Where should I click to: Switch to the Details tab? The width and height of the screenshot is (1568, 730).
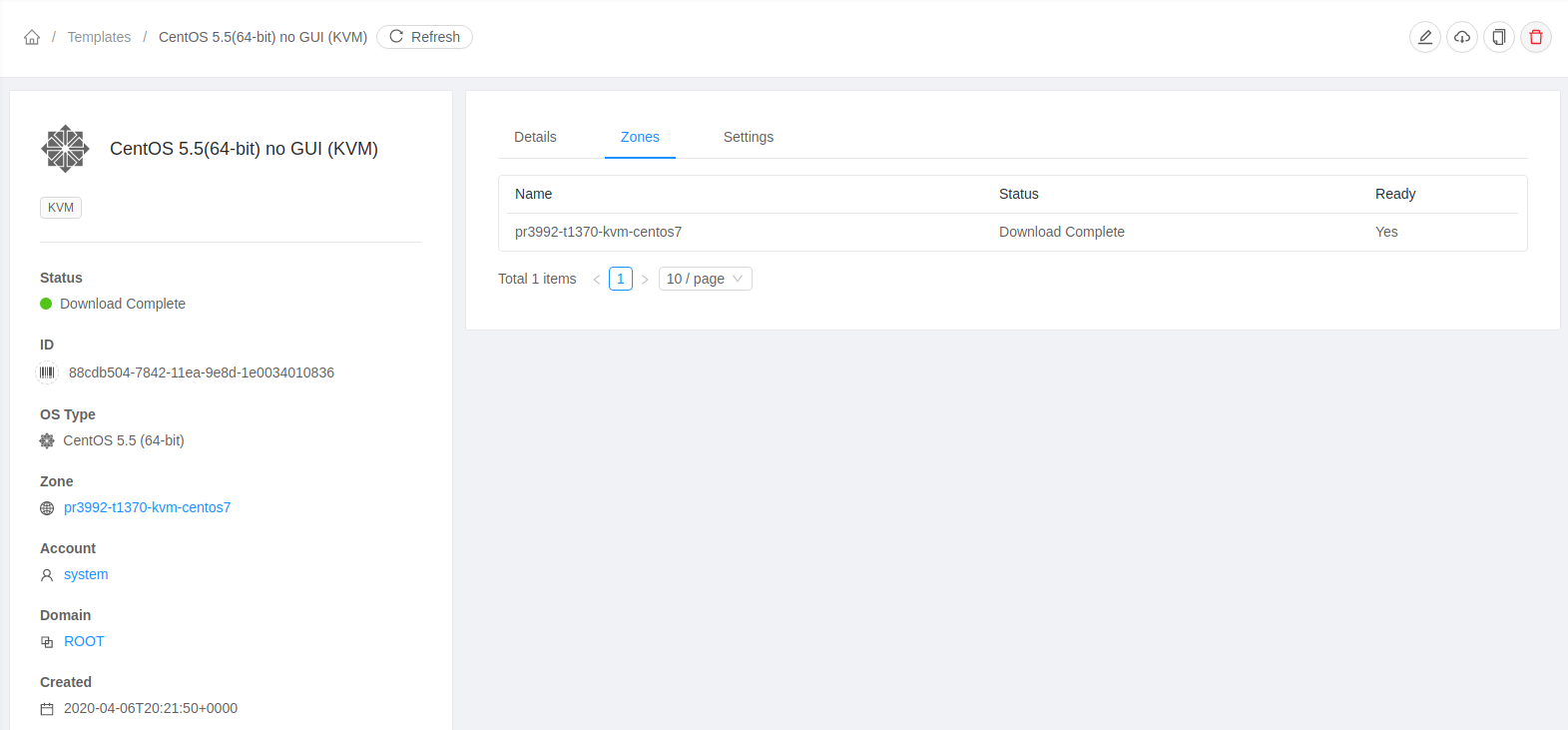pos(535,137)
